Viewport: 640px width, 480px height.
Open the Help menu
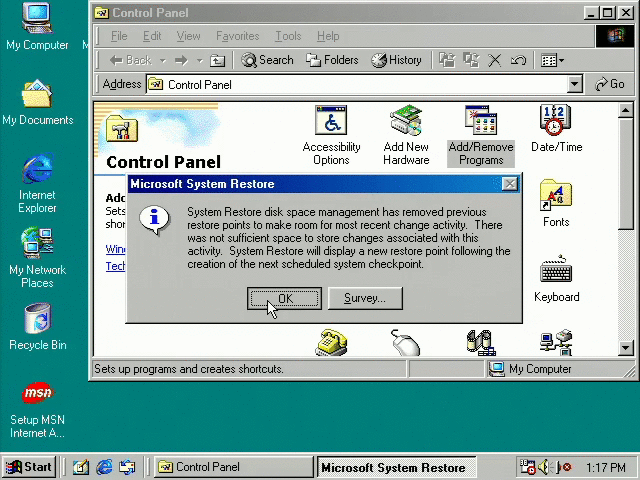[328, 36]
